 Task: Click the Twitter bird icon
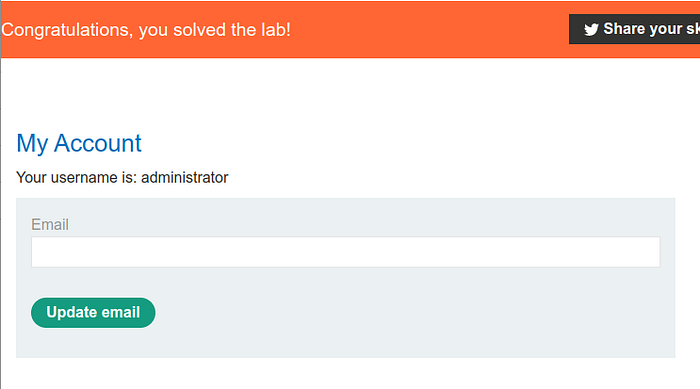591,29
